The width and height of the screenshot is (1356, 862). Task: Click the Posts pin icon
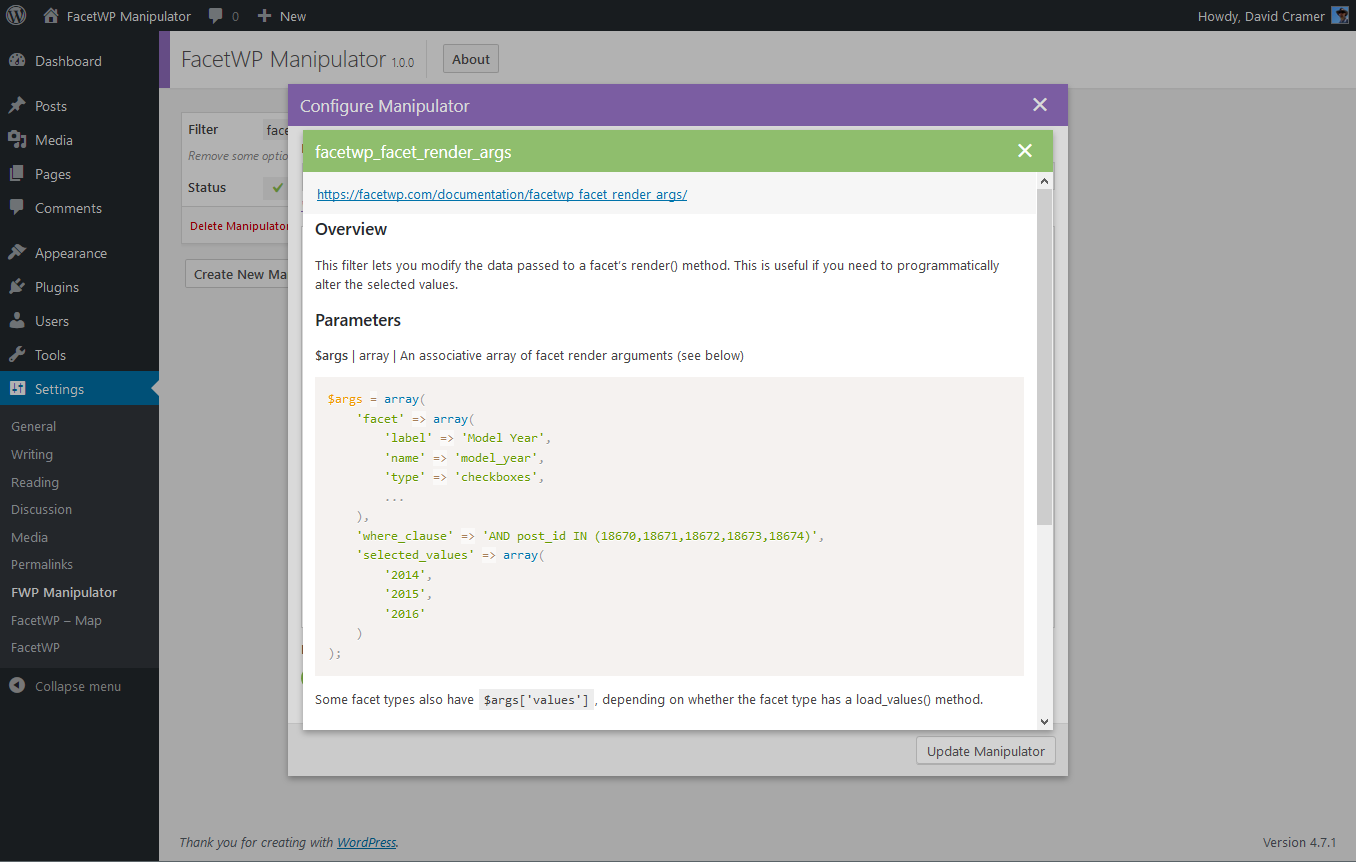pos(17,106)
